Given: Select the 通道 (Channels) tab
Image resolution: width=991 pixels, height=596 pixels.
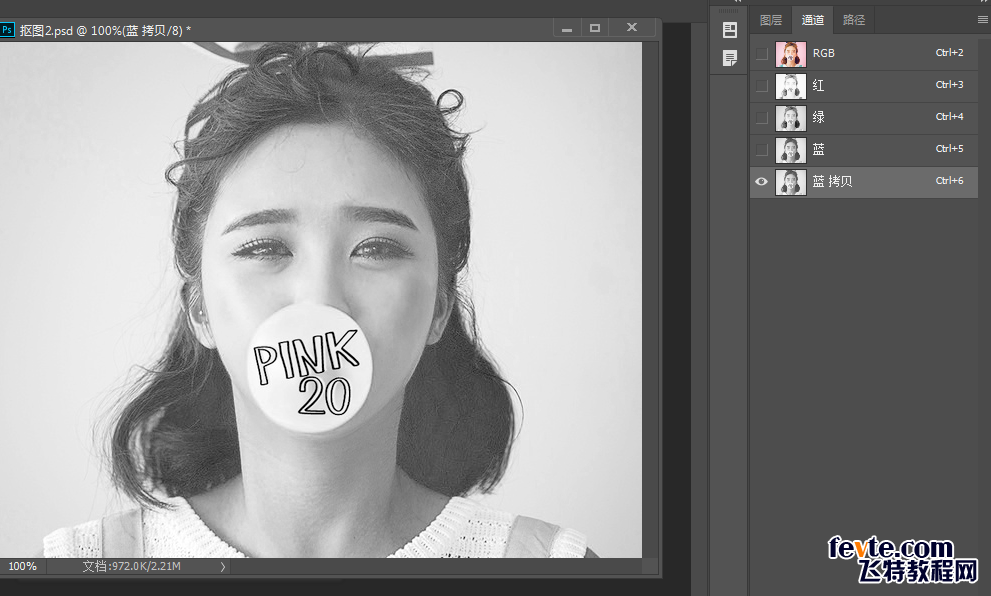Looking at the screenshot, I should click(812, 20).
